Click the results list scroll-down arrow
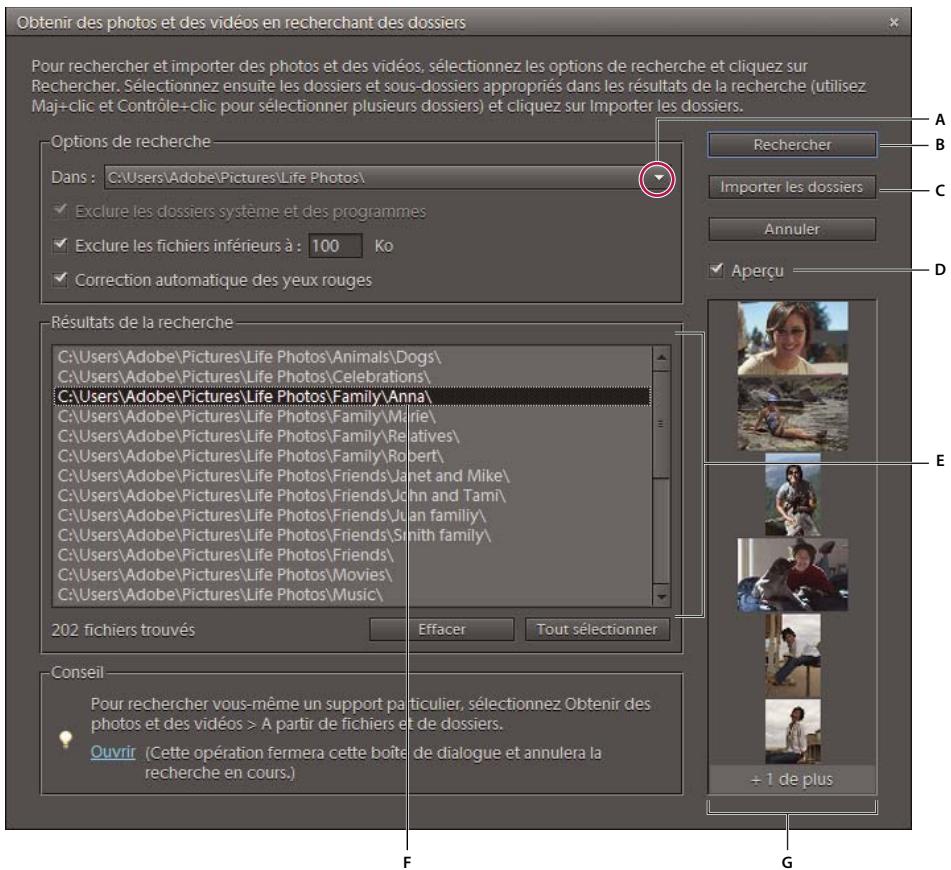The width and height of the screenshot is (951, 870). coord(661,596)
